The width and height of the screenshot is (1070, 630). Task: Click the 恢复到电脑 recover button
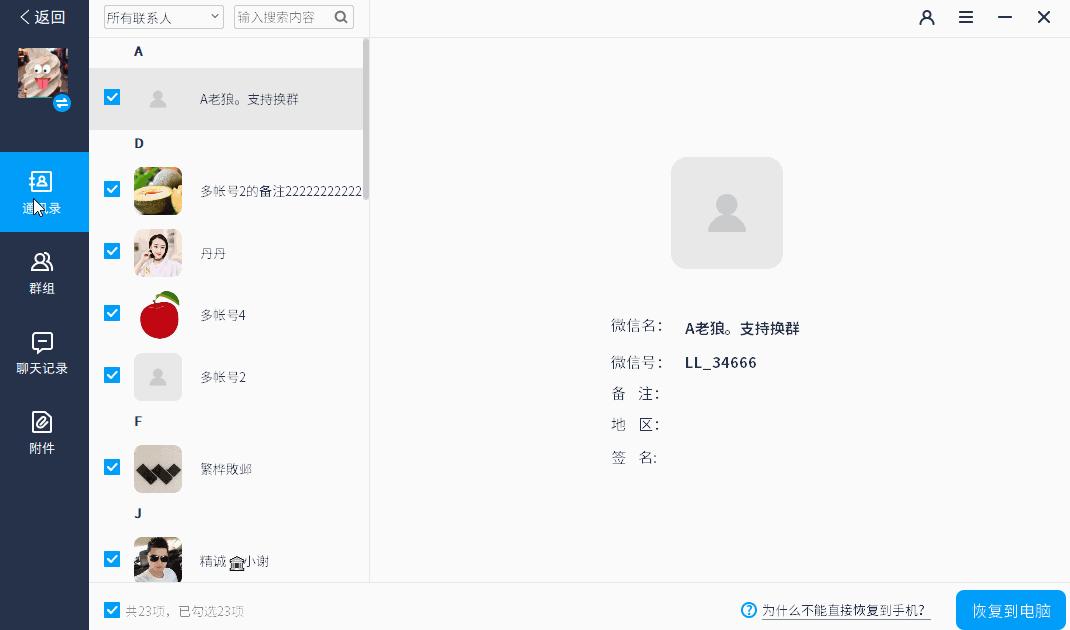(1010, 609)
